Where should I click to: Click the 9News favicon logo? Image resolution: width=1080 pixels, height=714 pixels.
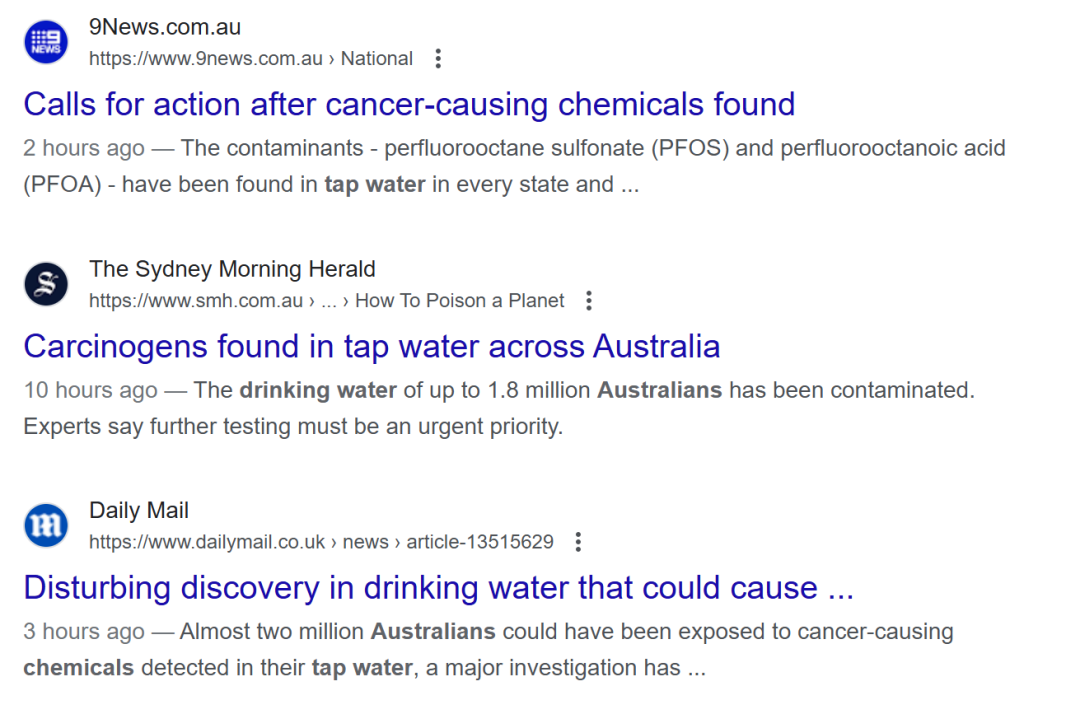45,42
